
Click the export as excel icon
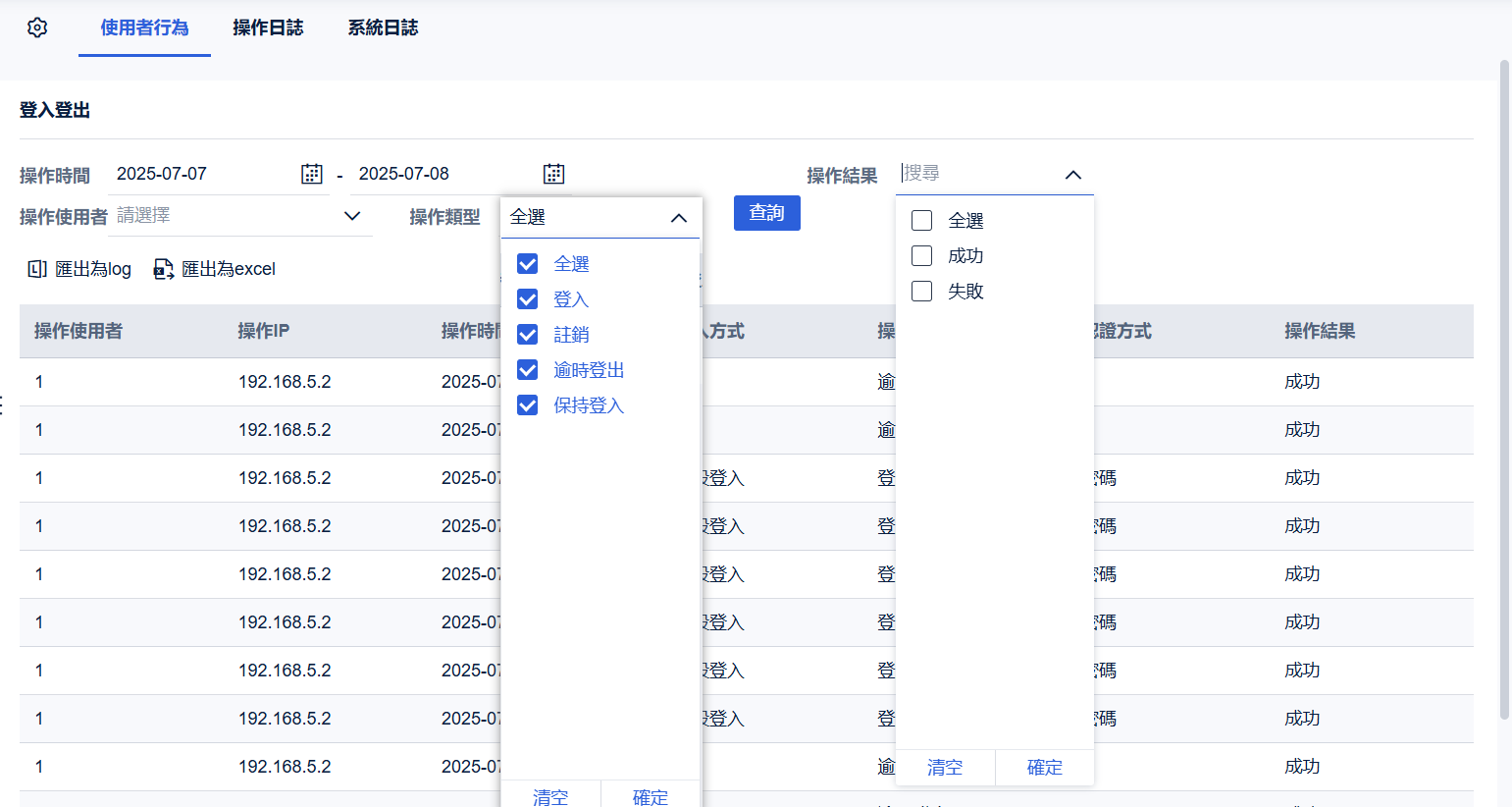163,269
